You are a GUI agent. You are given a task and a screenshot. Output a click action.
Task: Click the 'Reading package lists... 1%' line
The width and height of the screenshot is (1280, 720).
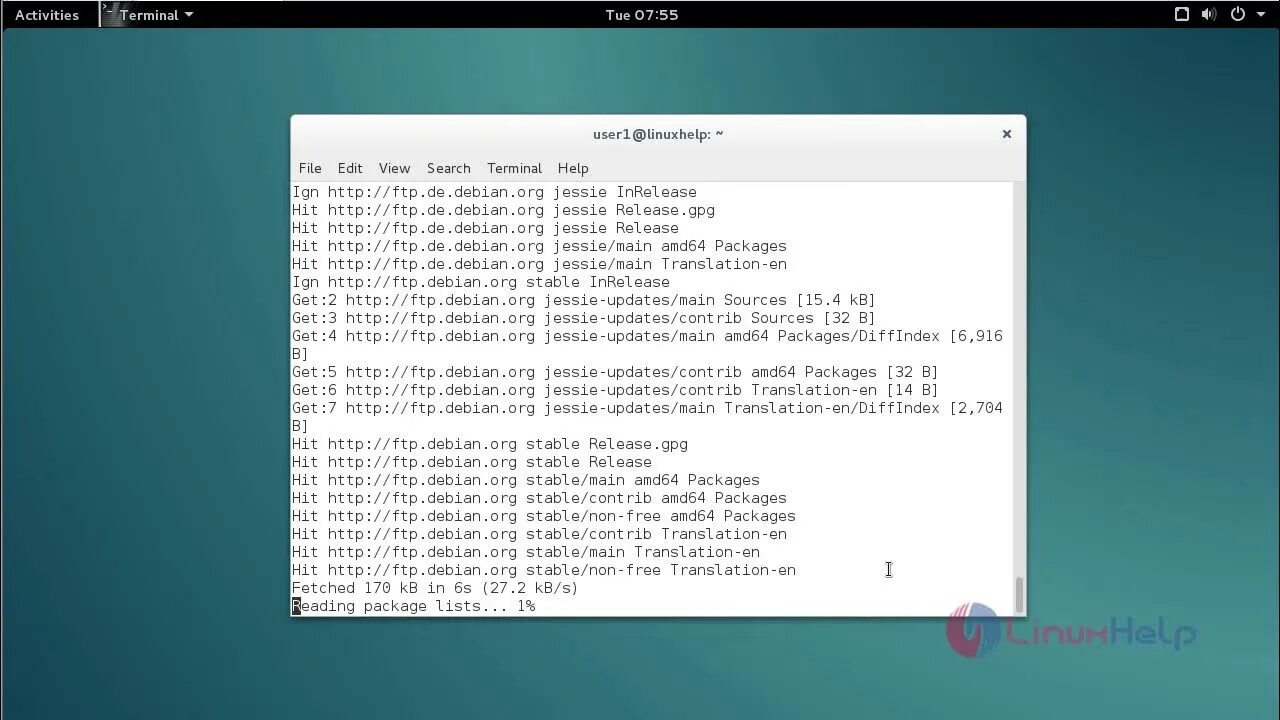pyautogui.click(x=413, y=606)
